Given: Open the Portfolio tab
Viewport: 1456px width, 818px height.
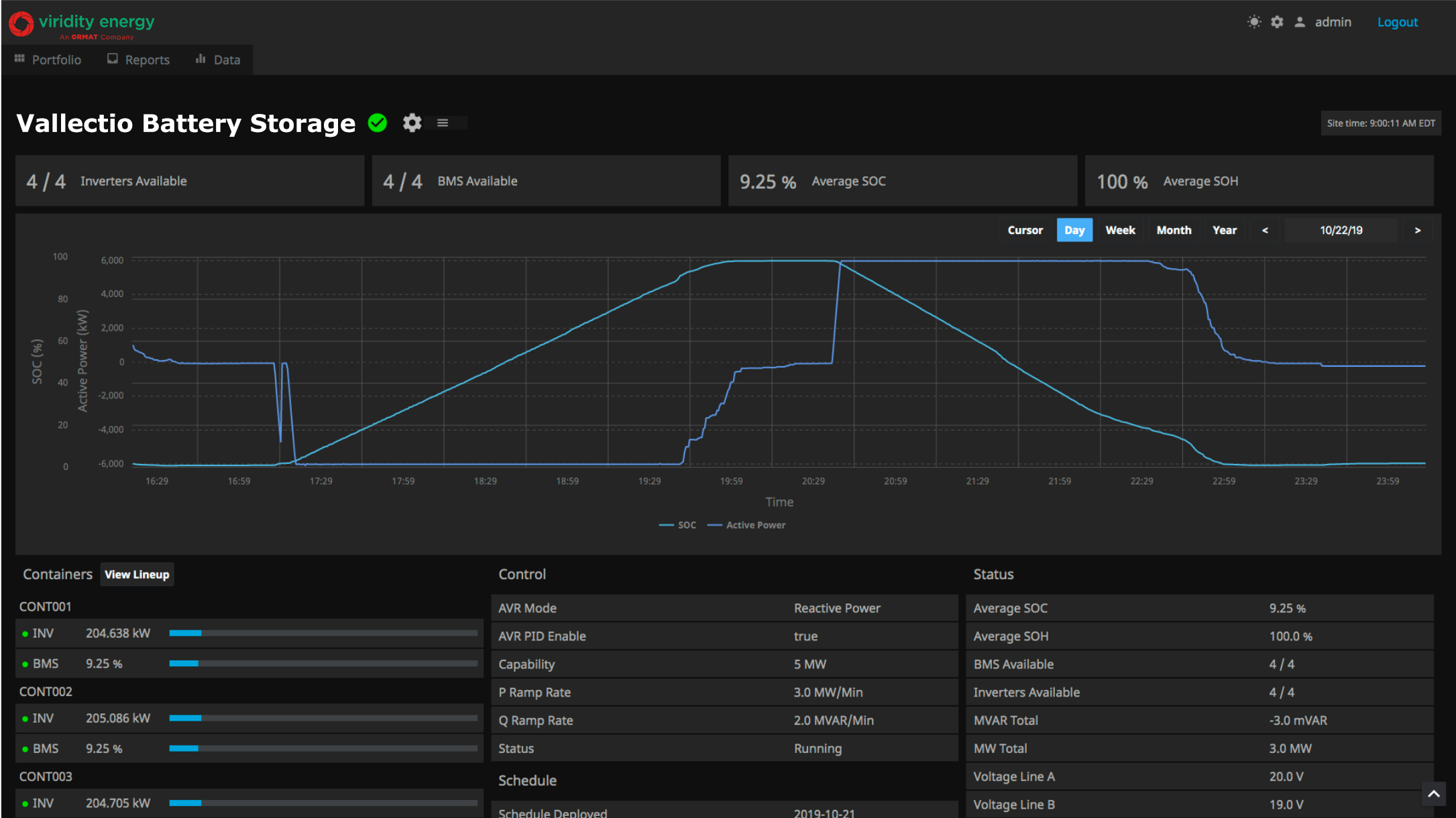Looking at the screenshot, I should 48,60.
